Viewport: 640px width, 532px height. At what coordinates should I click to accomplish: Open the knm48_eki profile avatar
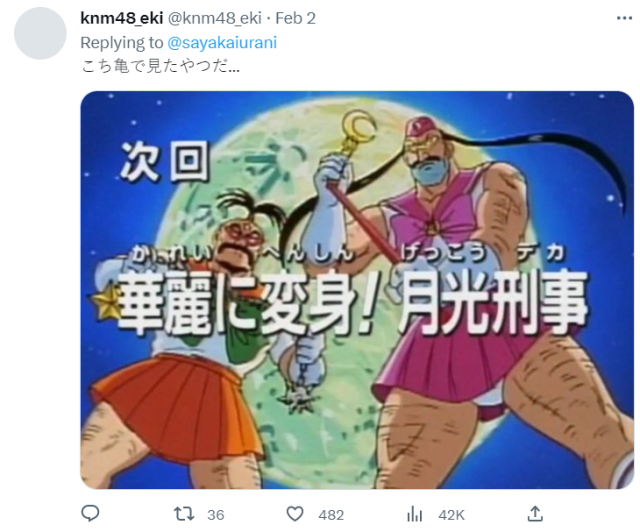click(x=40, y=33)
